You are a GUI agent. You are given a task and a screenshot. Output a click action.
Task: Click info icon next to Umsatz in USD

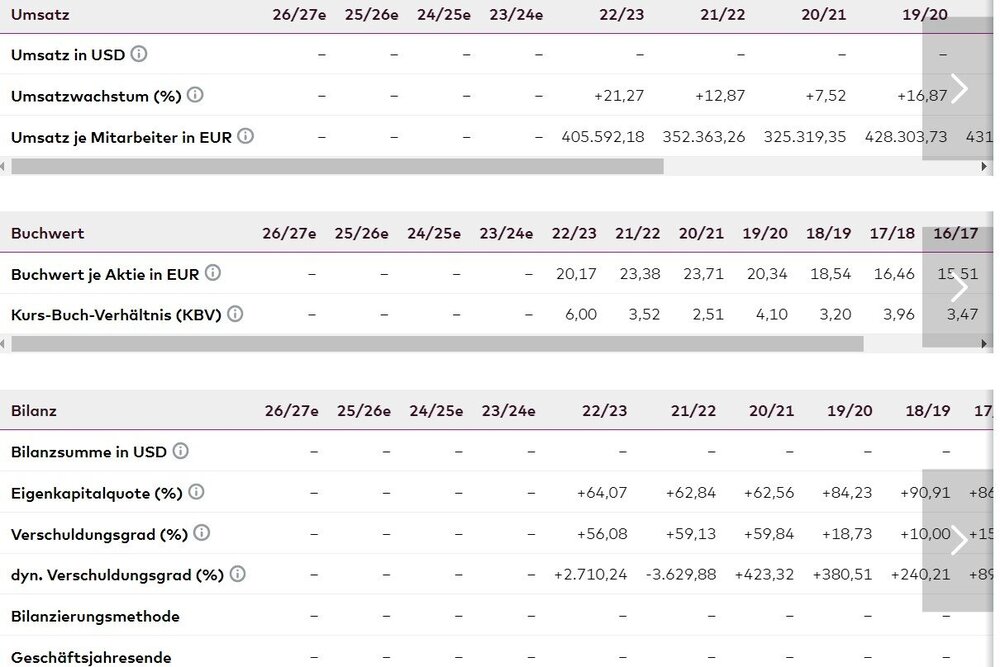(x=139, y=54)
